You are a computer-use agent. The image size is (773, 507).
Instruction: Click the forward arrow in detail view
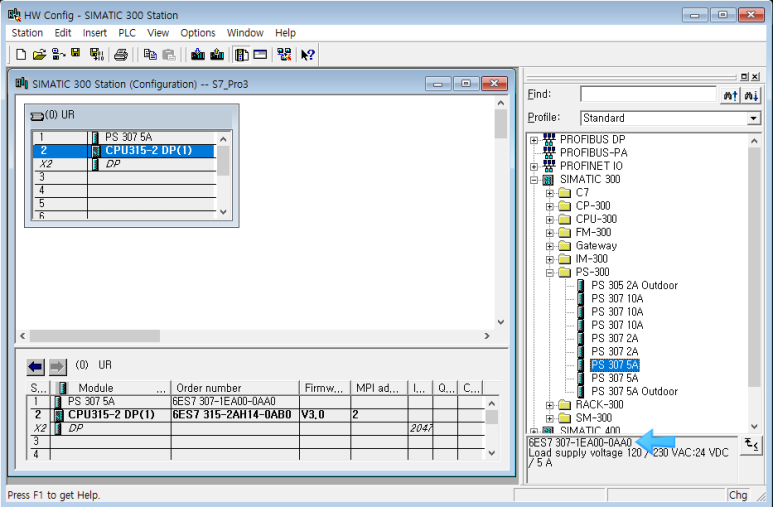57,366
